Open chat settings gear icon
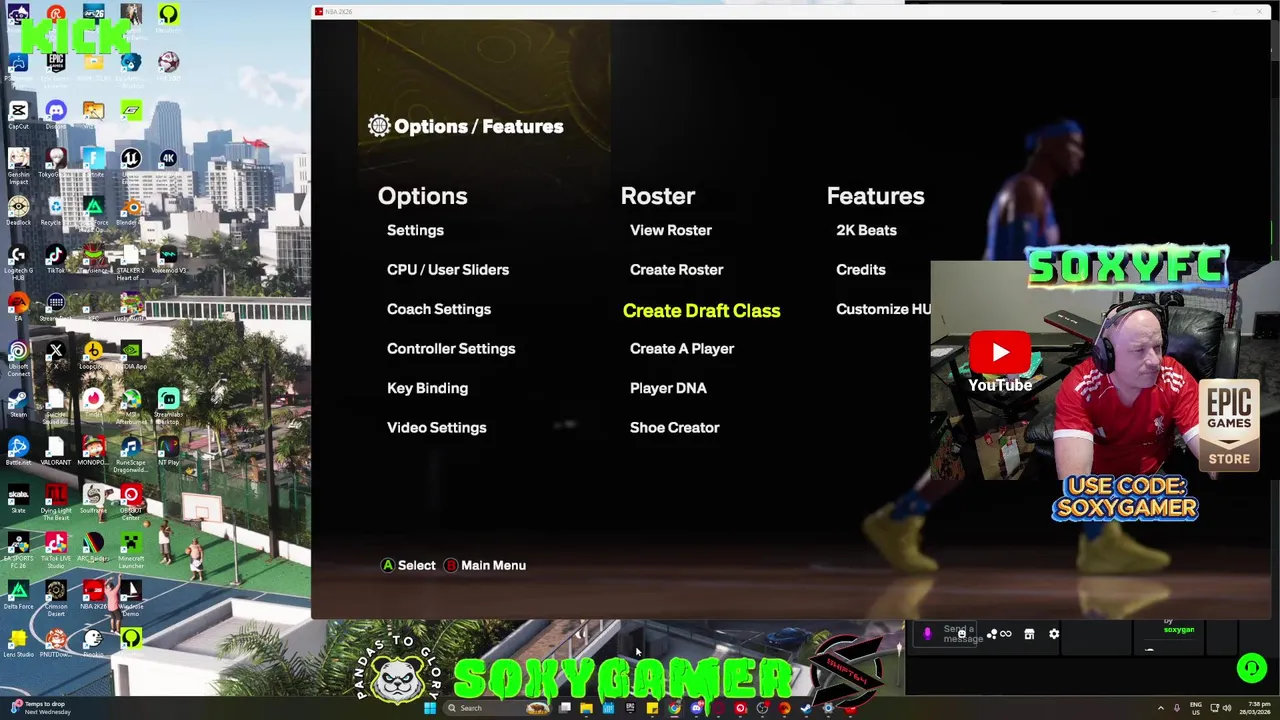This screenshot has width=1280, height=720. click(x=1054, y=634)
